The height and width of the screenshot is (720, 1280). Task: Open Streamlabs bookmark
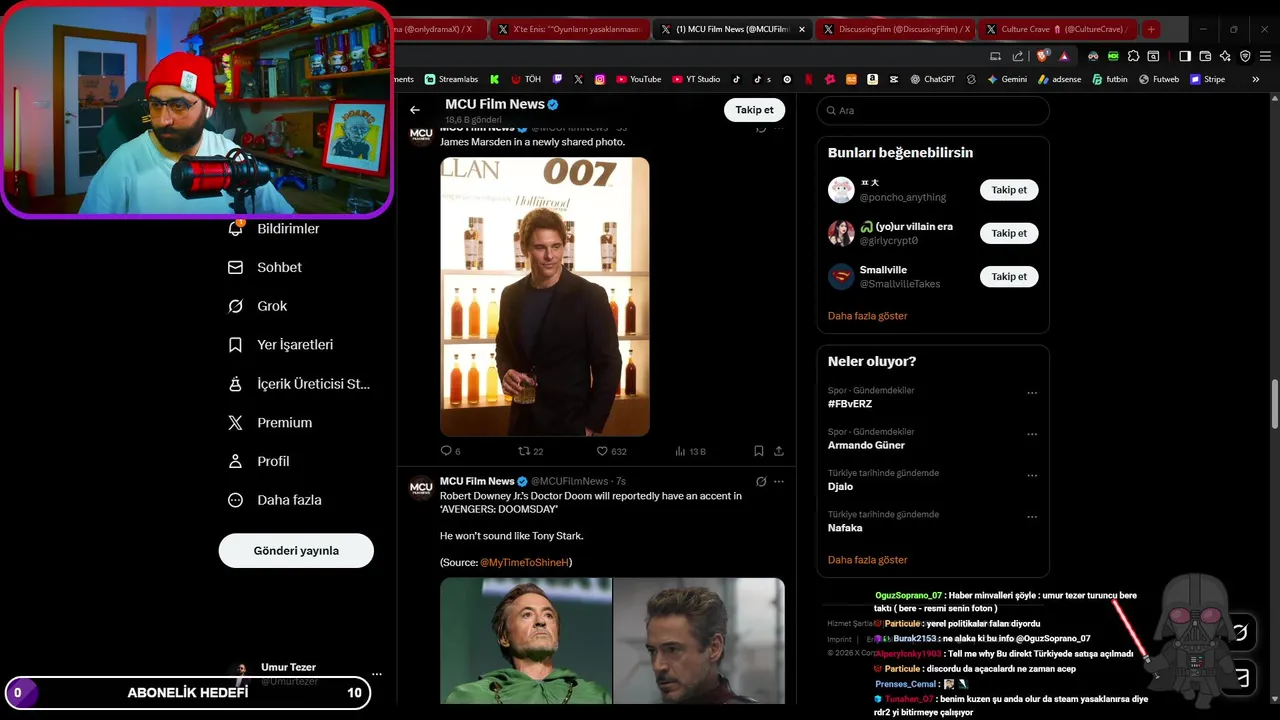pyautogui.click(x=451, y=79)
